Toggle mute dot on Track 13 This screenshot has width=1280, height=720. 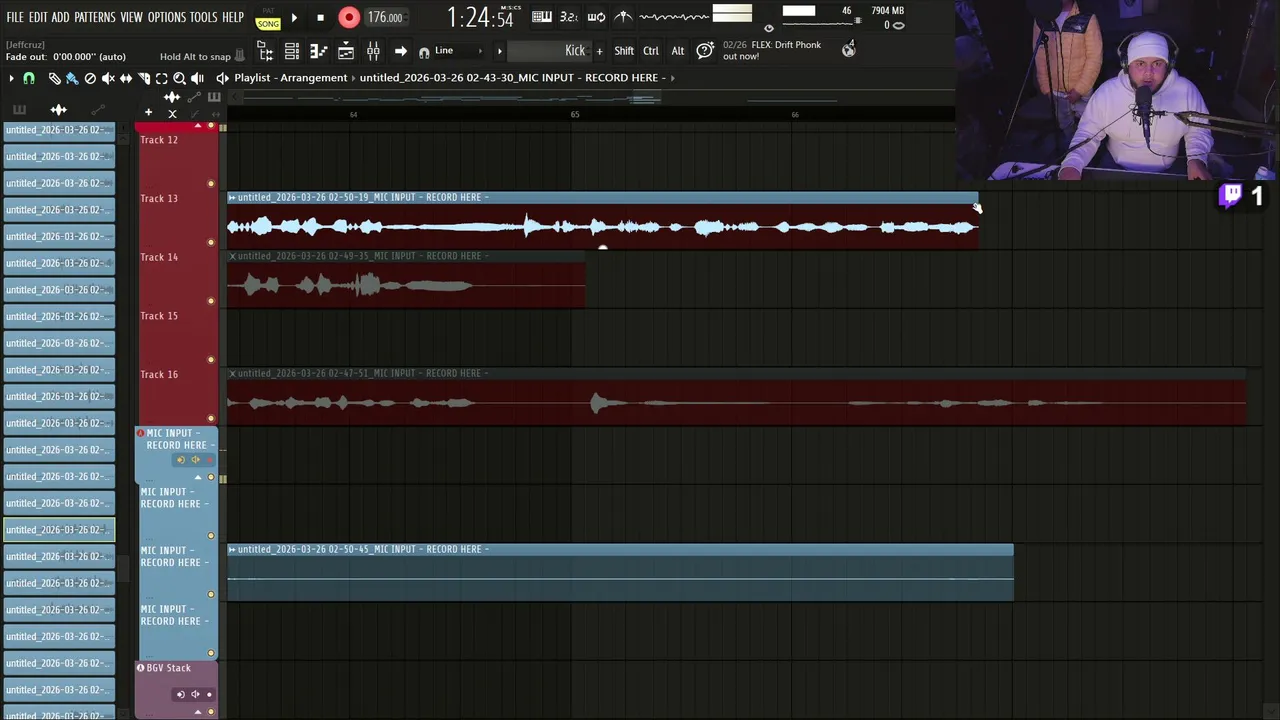coord(210,242)
